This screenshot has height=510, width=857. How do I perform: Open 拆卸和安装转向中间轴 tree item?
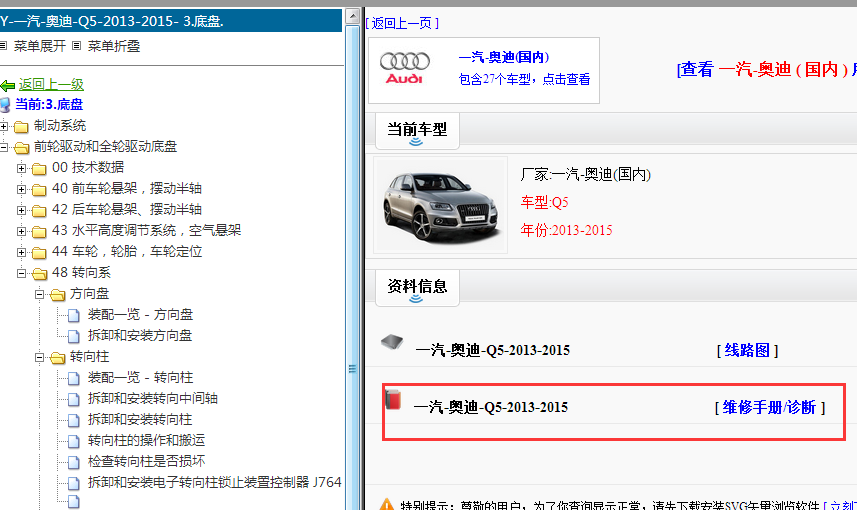point(153,398)
